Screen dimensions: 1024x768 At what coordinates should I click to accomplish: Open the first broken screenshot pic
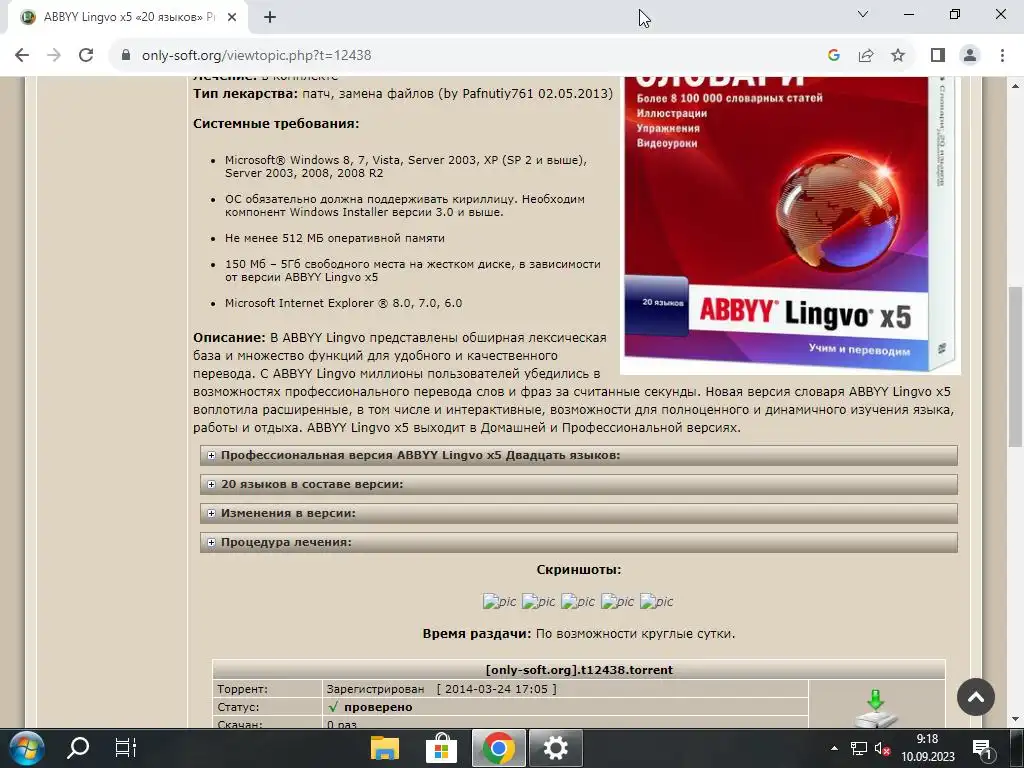[499, 601]
